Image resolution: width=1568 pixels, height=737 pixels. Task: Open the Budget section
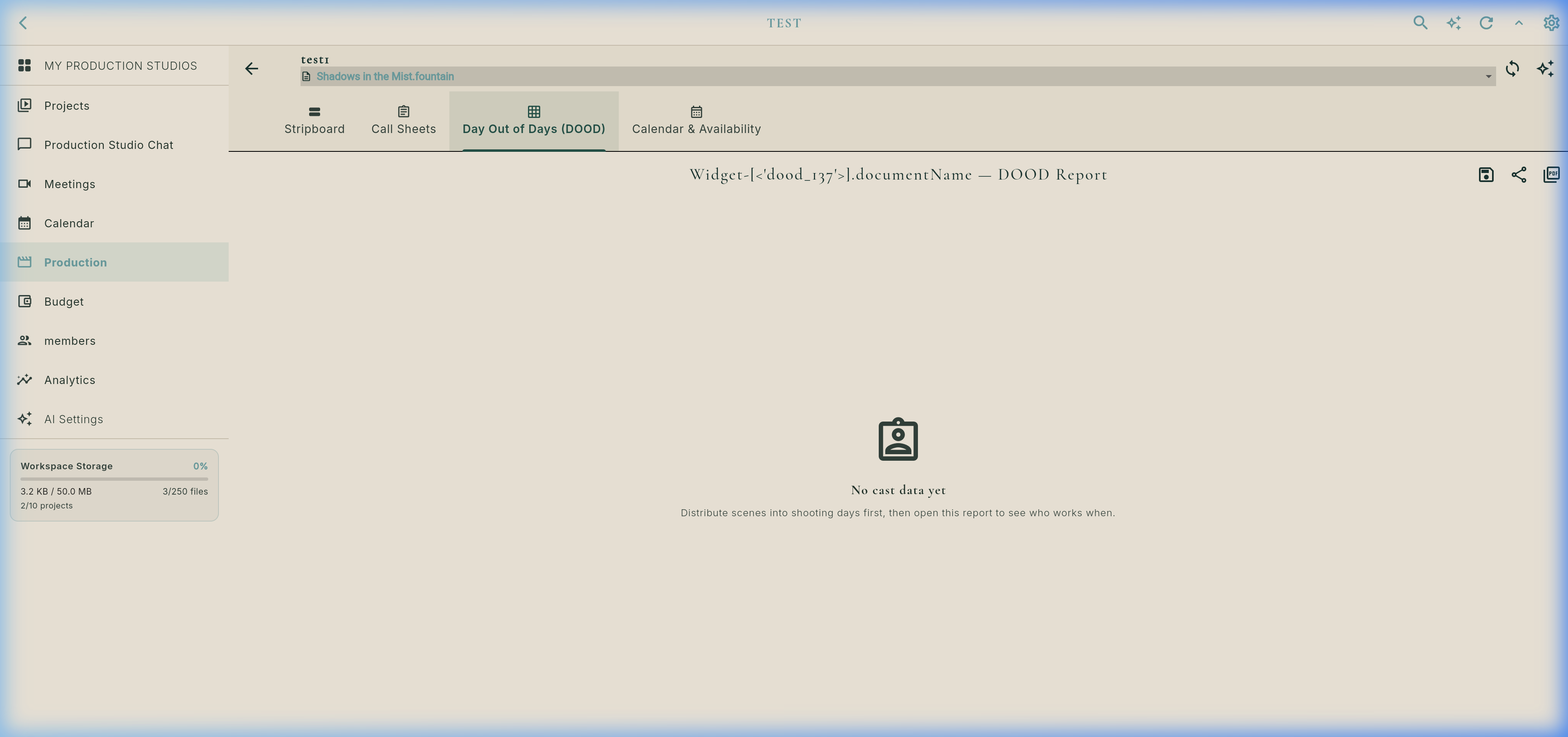point(114,302)
